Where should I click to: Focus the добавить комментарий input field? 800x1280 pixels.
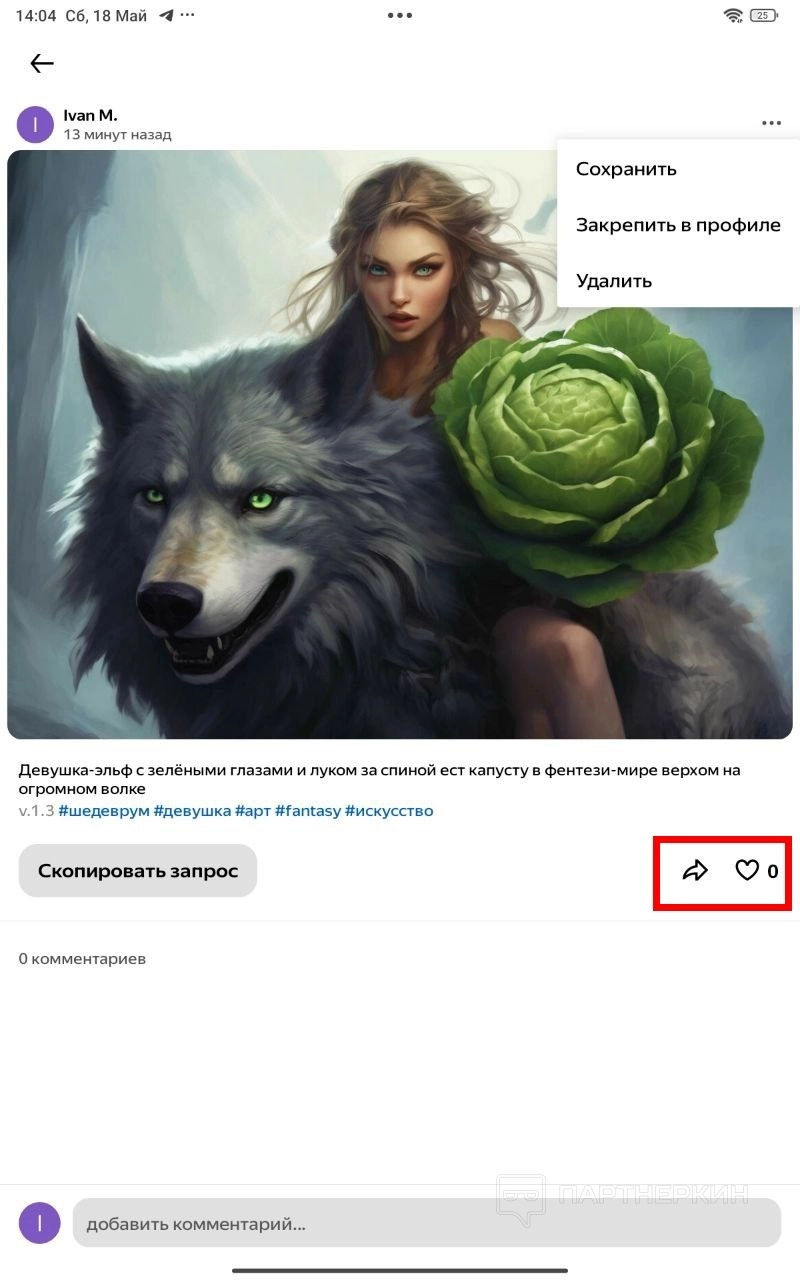coord(427,1223)
